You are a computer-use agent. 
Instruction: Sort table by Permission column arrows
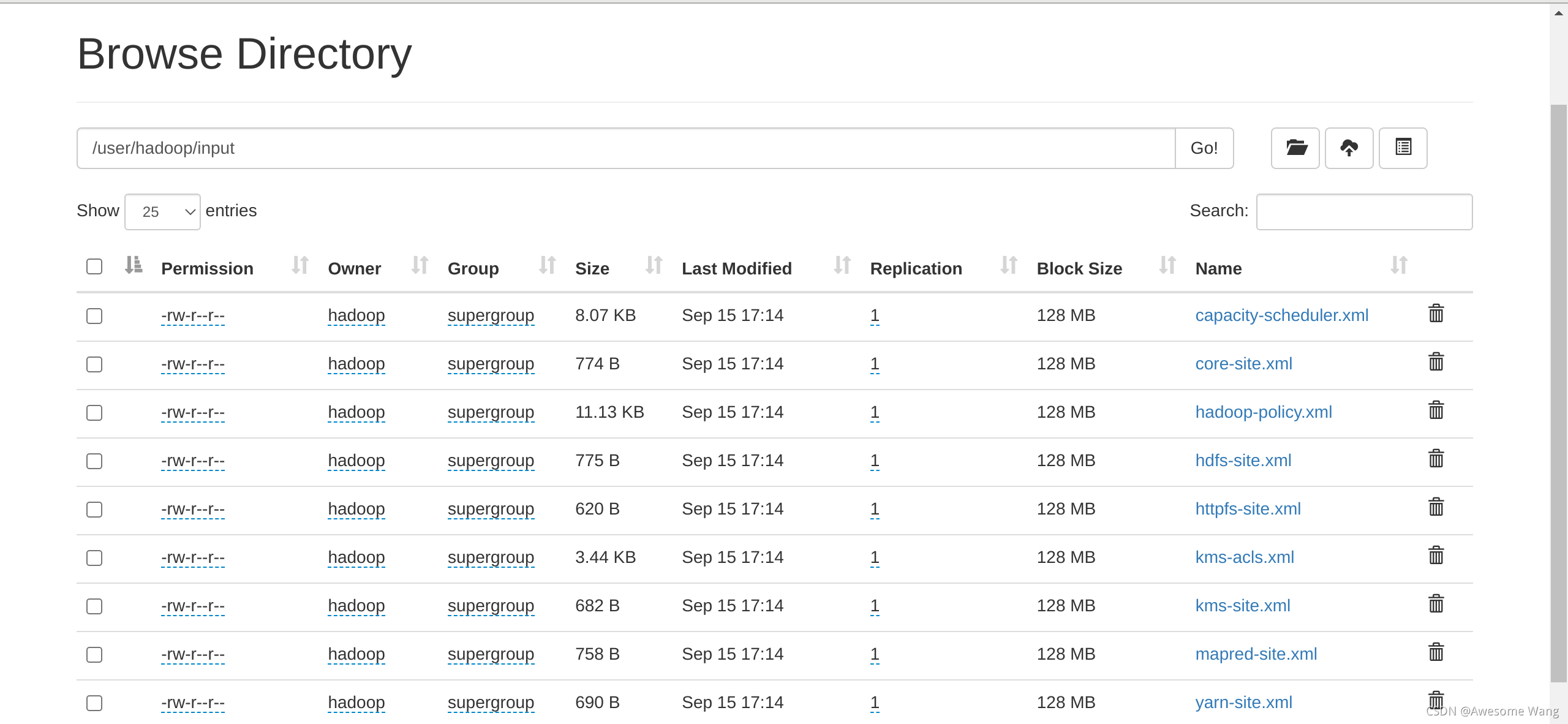[x=300, y=265]
